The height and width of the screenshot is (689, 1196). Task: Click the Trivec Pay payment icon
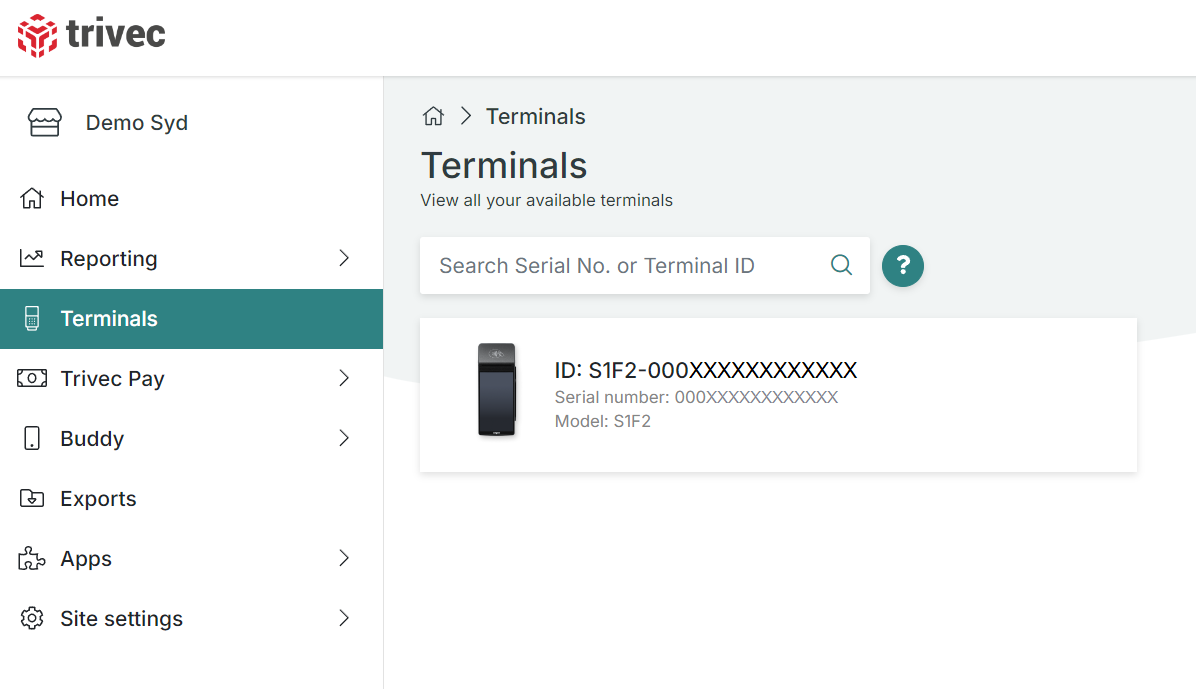tap(33, 378)
